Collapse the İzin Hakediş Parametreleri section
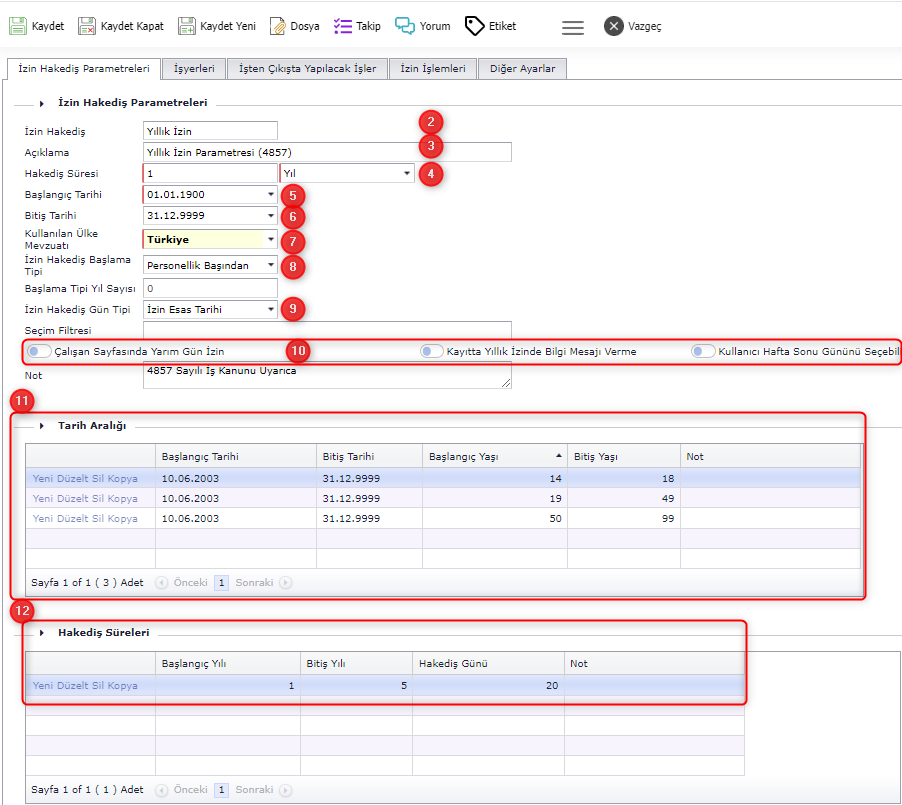The height and width of the screenshot is (805, 902). point(41,104)
